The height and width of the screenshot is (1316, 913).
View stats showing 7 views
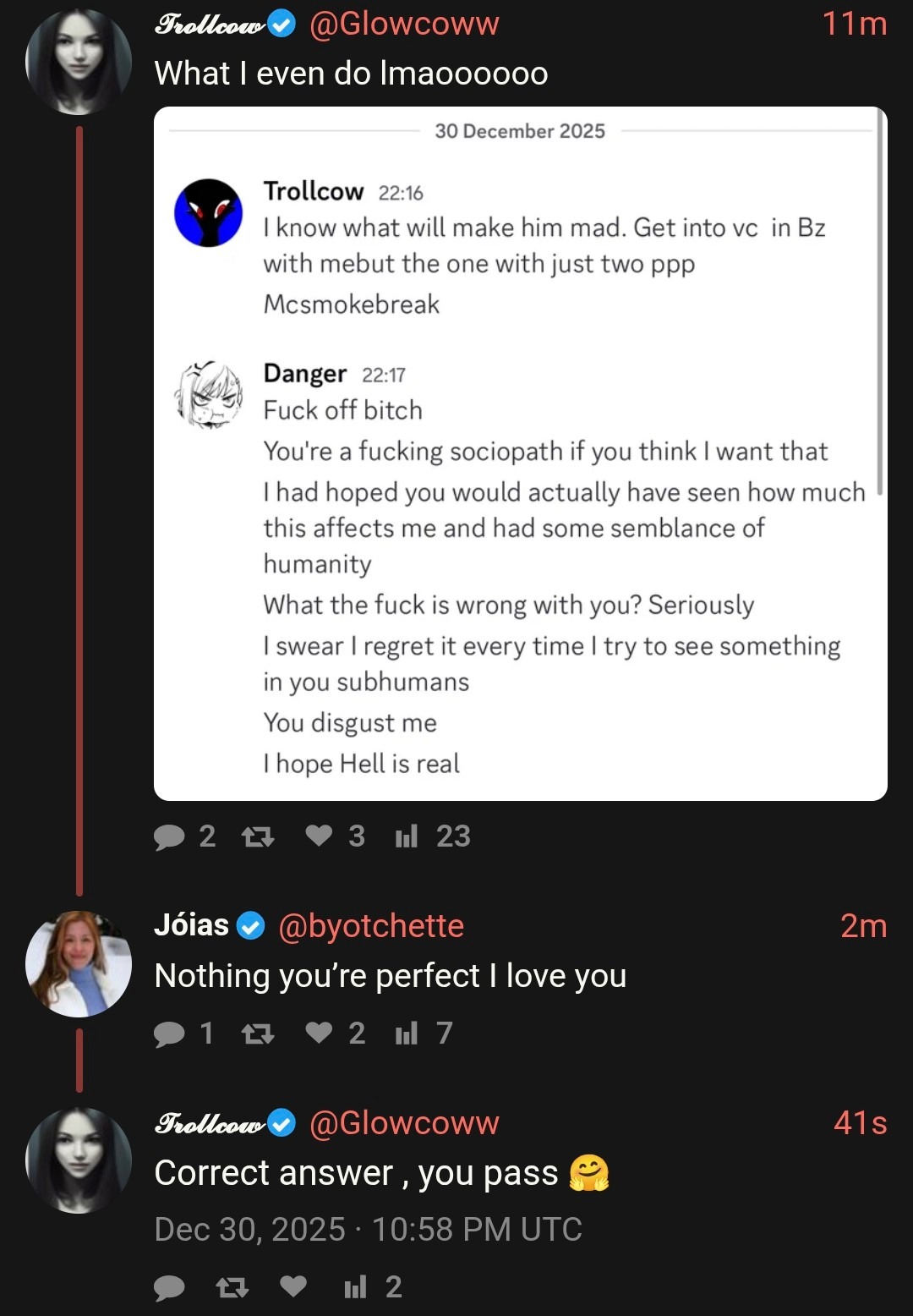[407, 1034]
